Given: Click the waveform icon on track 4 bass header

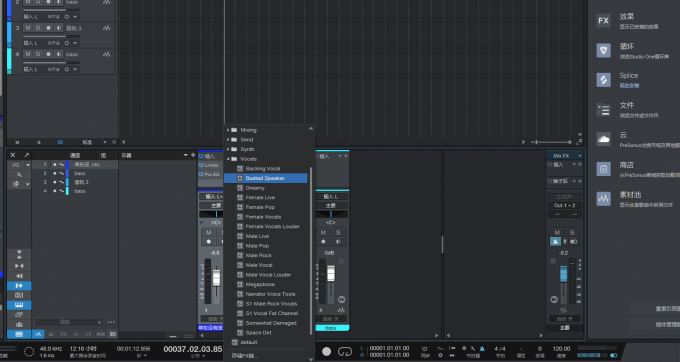Looking at the screenshot, I should click(107, 54).
